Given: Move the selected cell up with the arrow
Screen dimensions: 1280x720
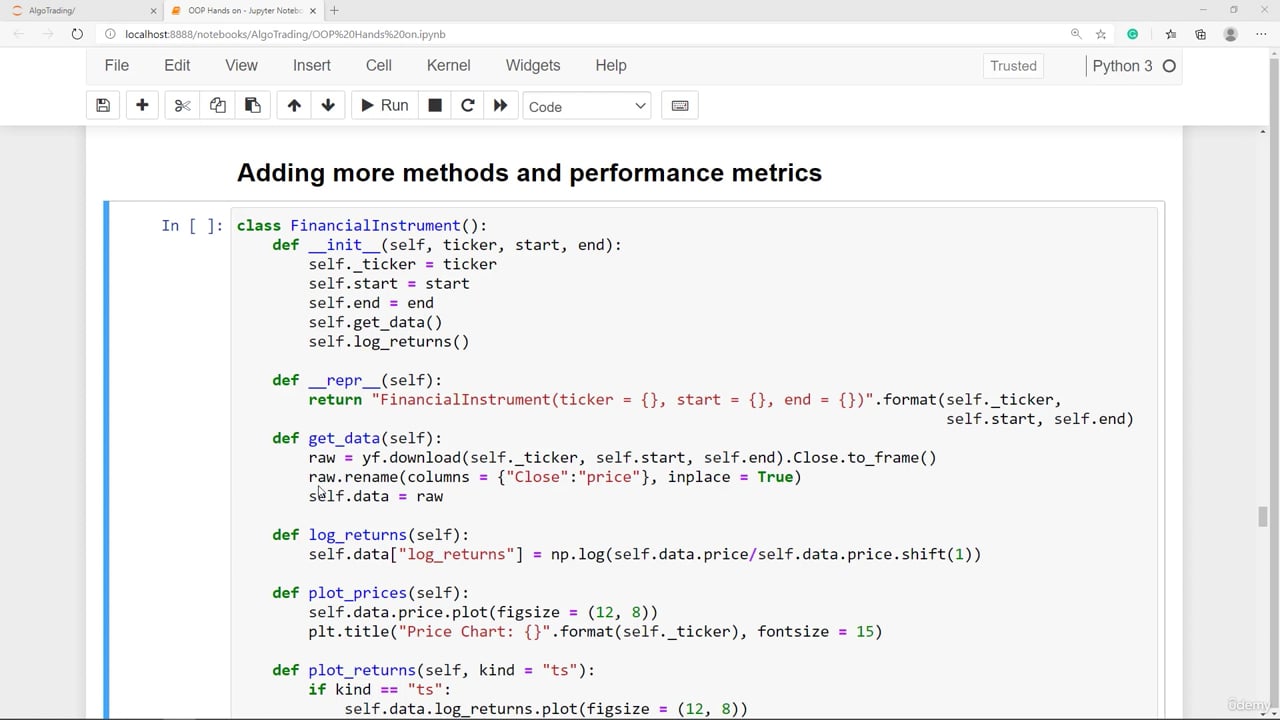Looking at the screenshot, I should [294, 105].
